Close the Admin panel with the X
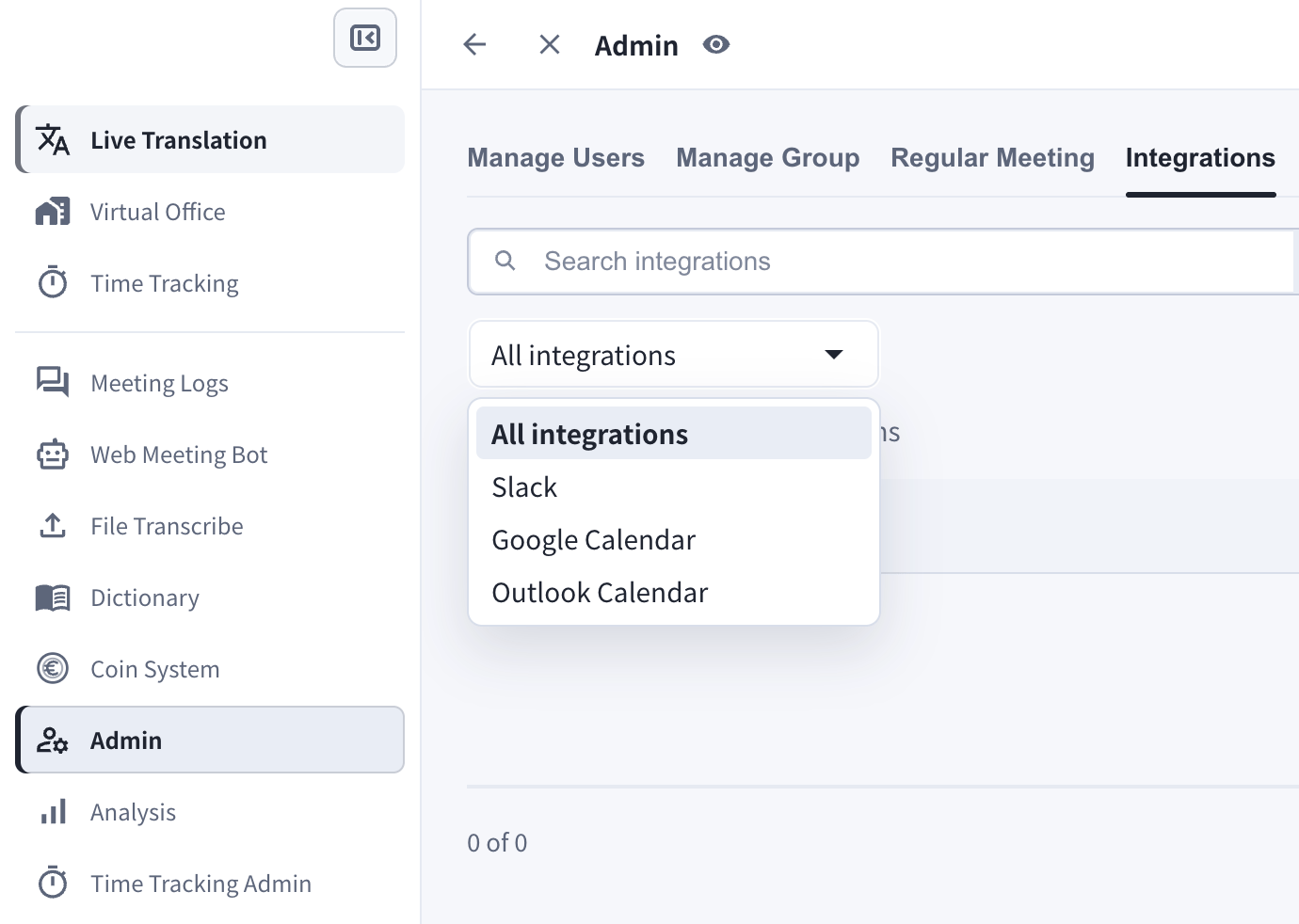This screenshot has height=924, width=1299. 550,44
